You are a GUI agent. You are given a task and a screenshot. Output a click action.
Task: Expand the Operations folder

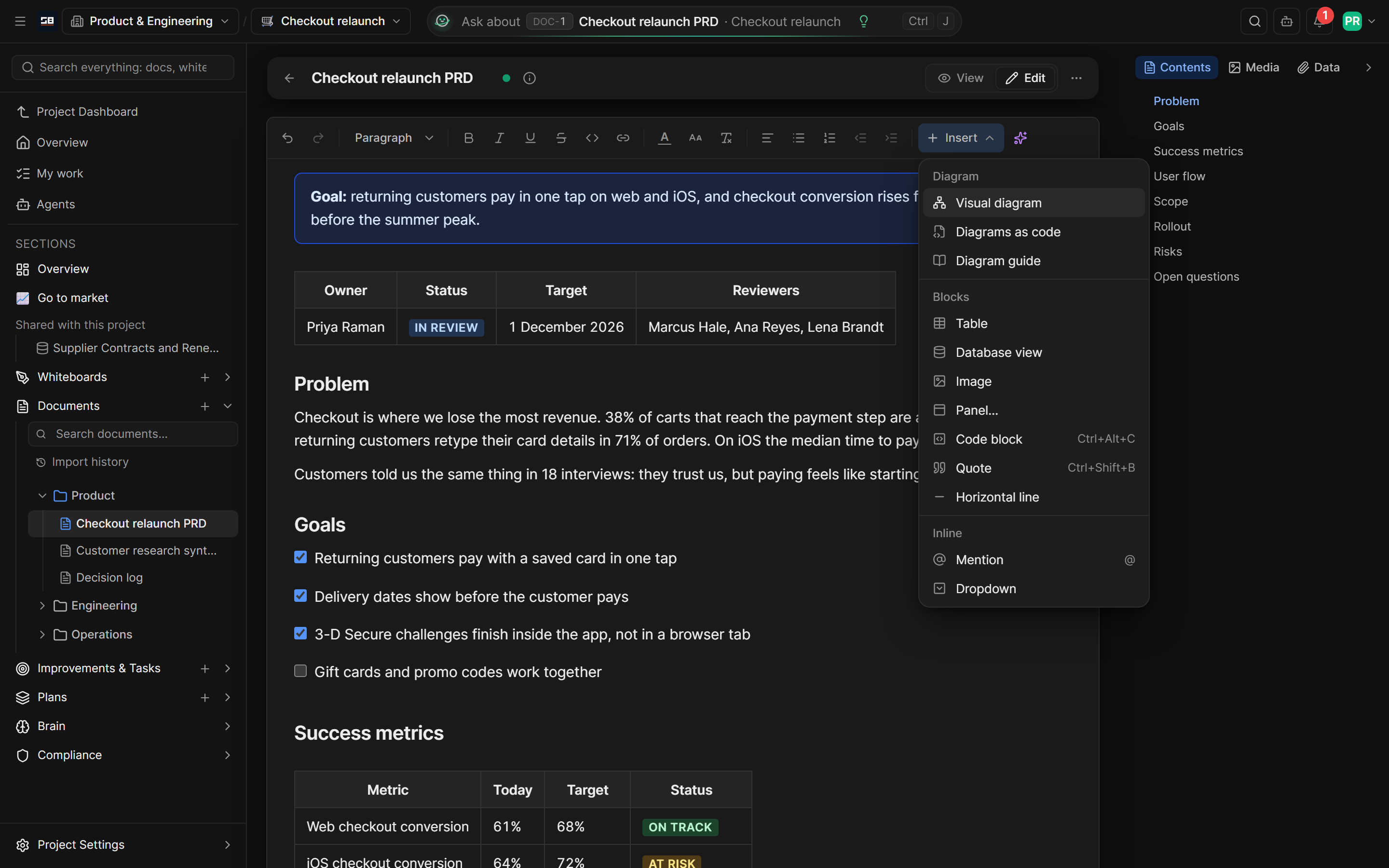coord(42,634)
